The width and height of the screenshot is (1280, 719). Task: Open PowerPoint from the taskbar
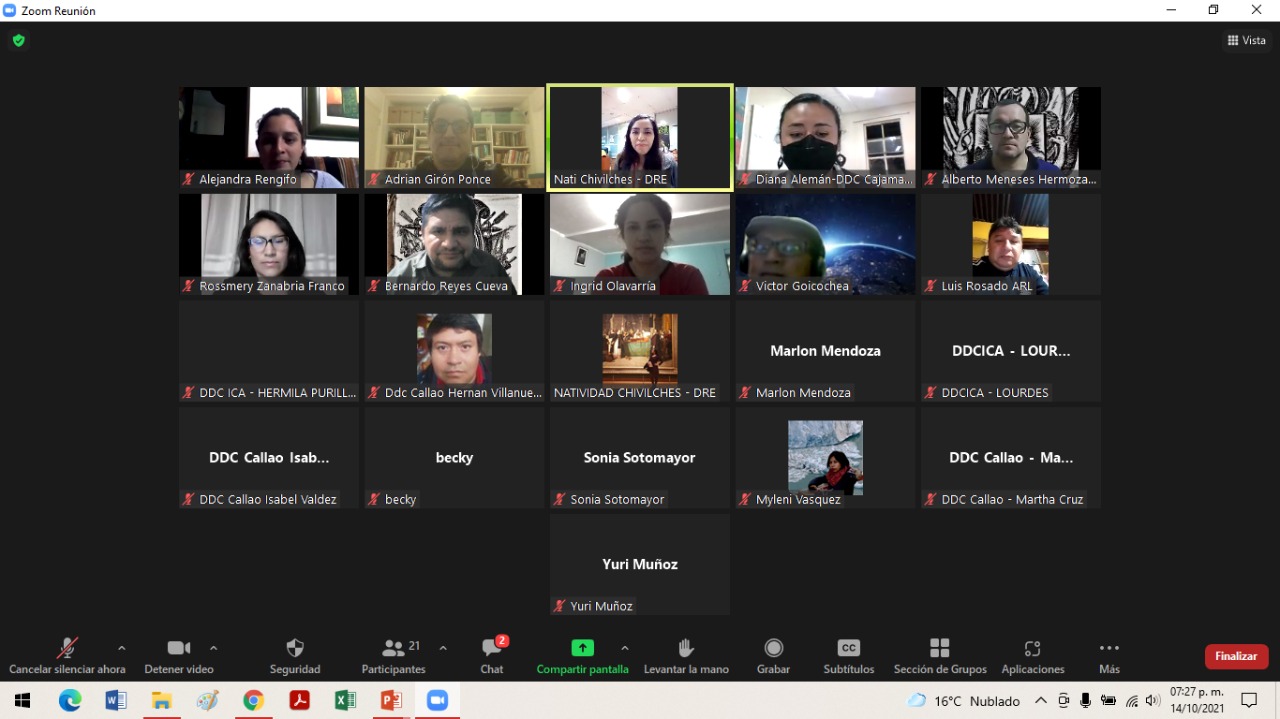(391, 701)
